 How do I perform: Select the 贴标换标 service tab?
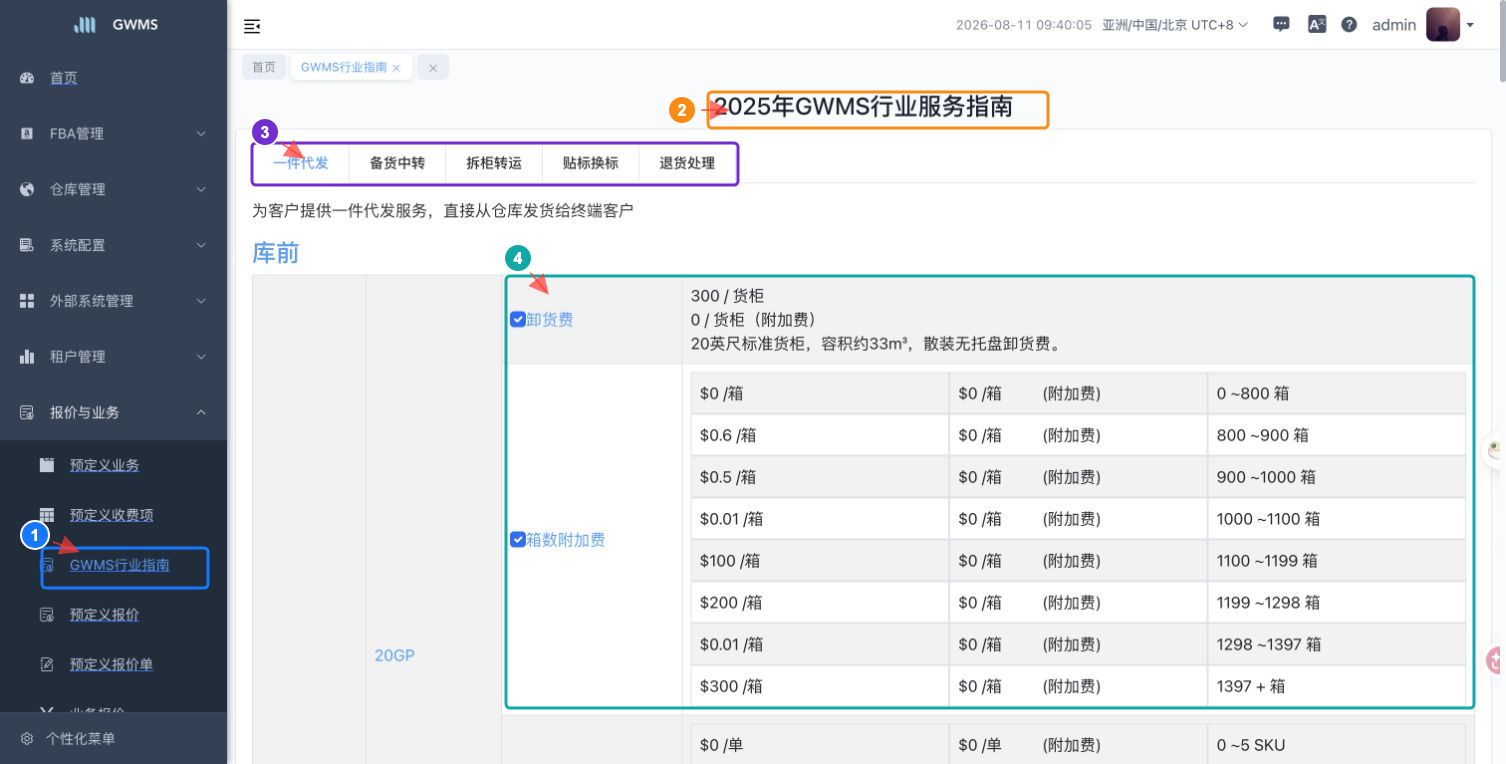pyautogui.click(x=590, y=163)
